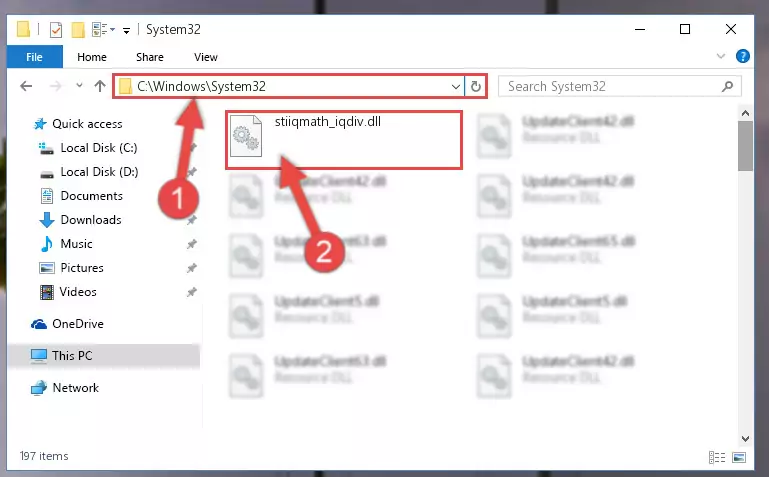Click the New folder quick access icon
The width and height of the screenshot is (769, 477).
tap(78, 30)
